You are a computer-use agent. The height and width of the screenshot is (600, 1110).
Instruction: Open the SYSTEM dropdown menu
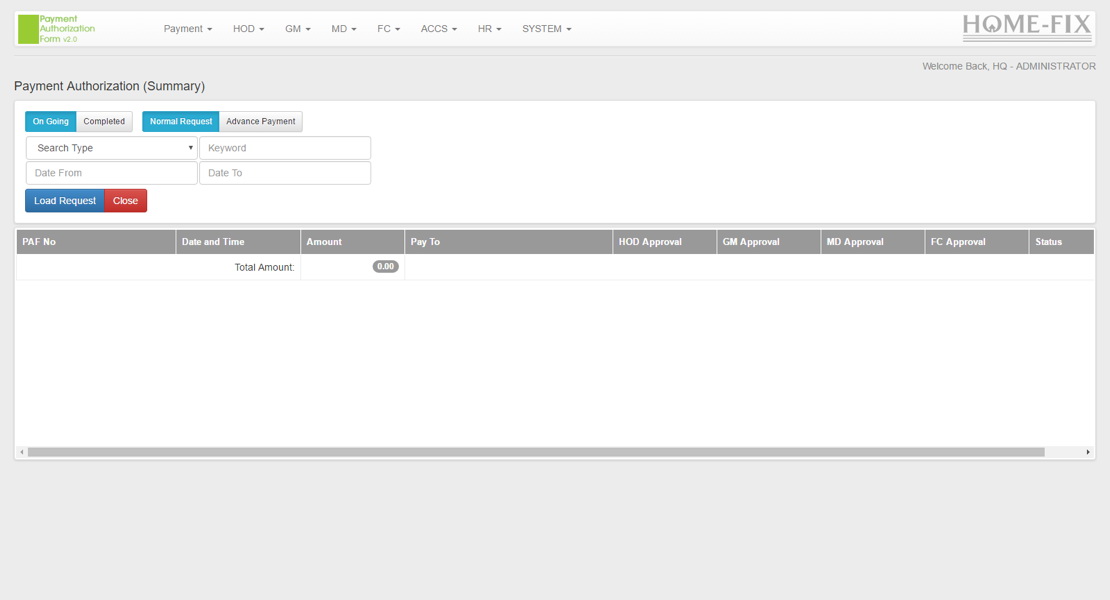tap(545, 29)
